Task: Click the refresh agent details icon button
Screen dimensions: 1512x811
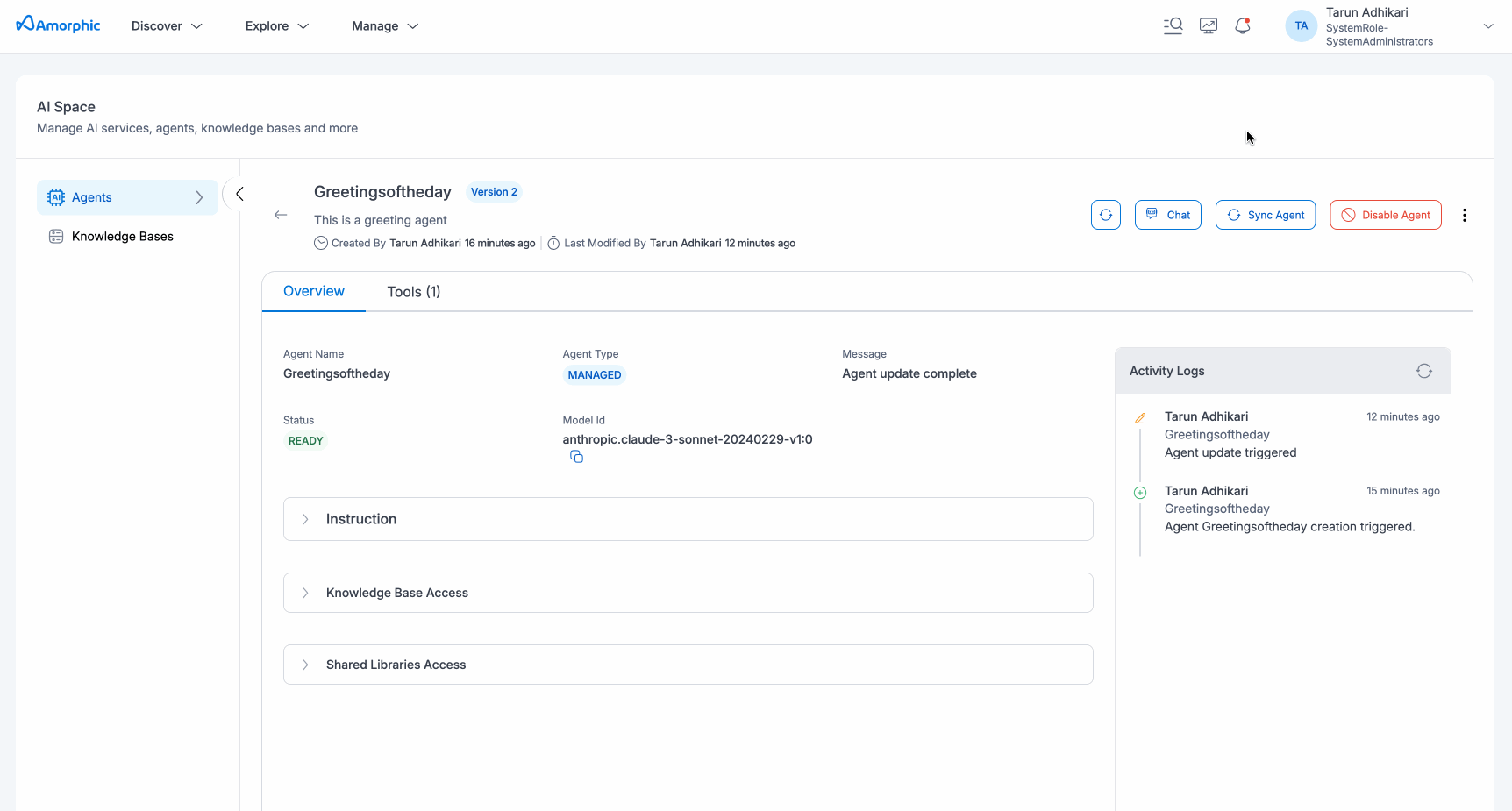Action: click(x=1106, y=215)
